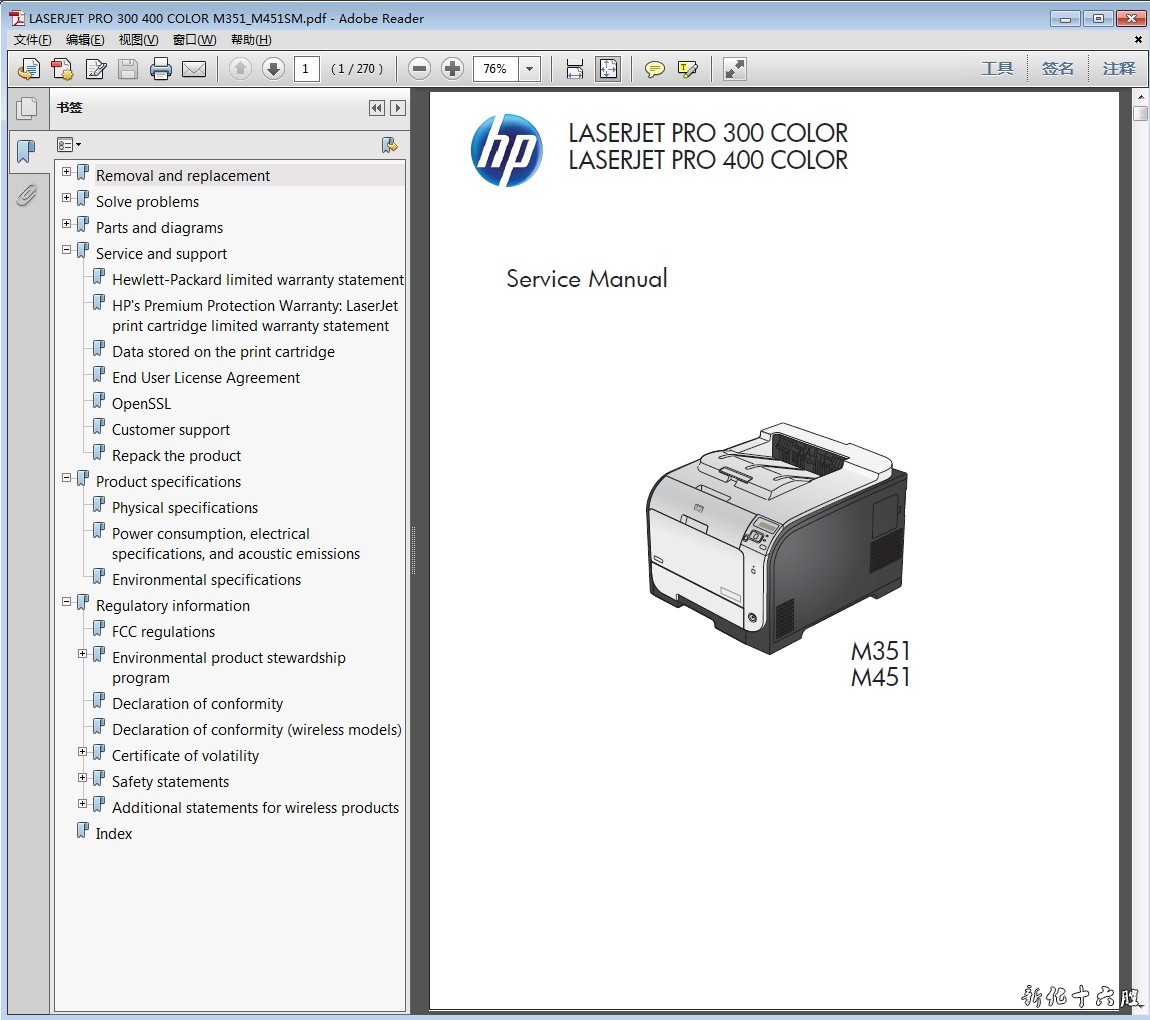Image resolution: width=1150 pixels, height=1020 pixels.
Task: Toggle the page thumbnails panel
Action: [x=27, y=109]
